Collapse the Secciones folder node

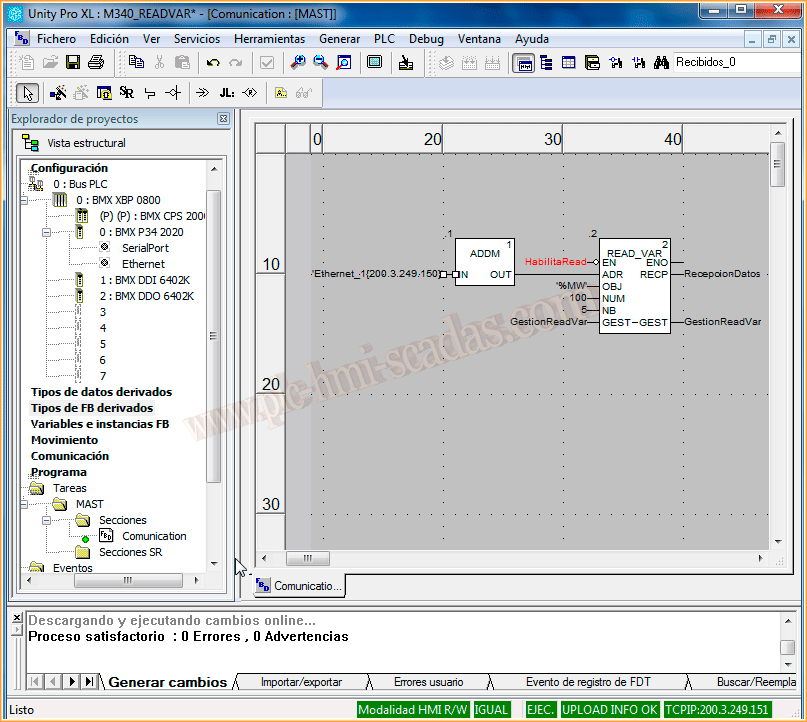pyautogui.click(x=45, y=520)
